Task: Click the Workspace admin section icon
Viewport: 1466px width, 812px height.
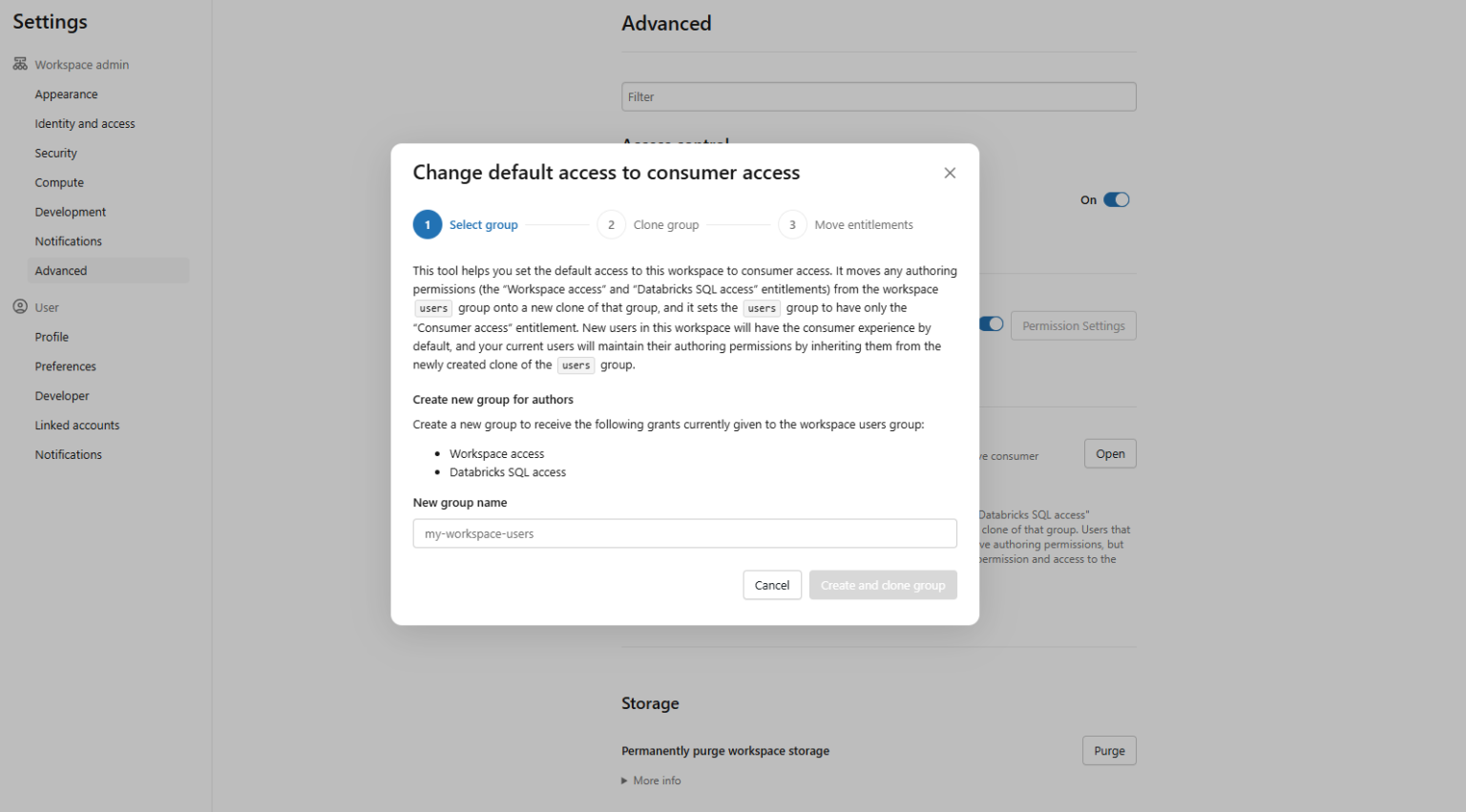Action: 20,64
